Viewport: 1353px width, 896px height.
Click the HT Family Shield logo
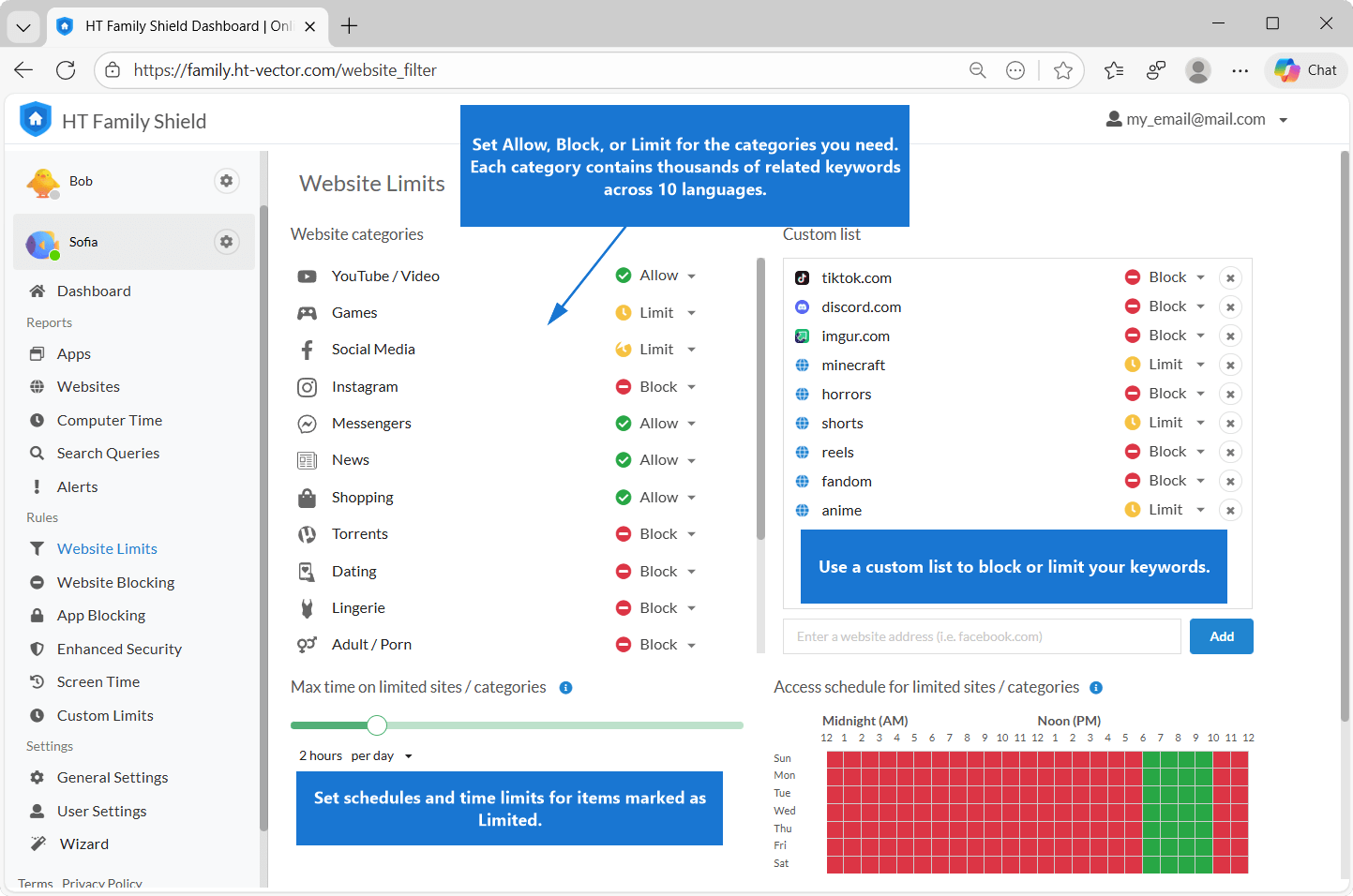(x=36, y=120)
